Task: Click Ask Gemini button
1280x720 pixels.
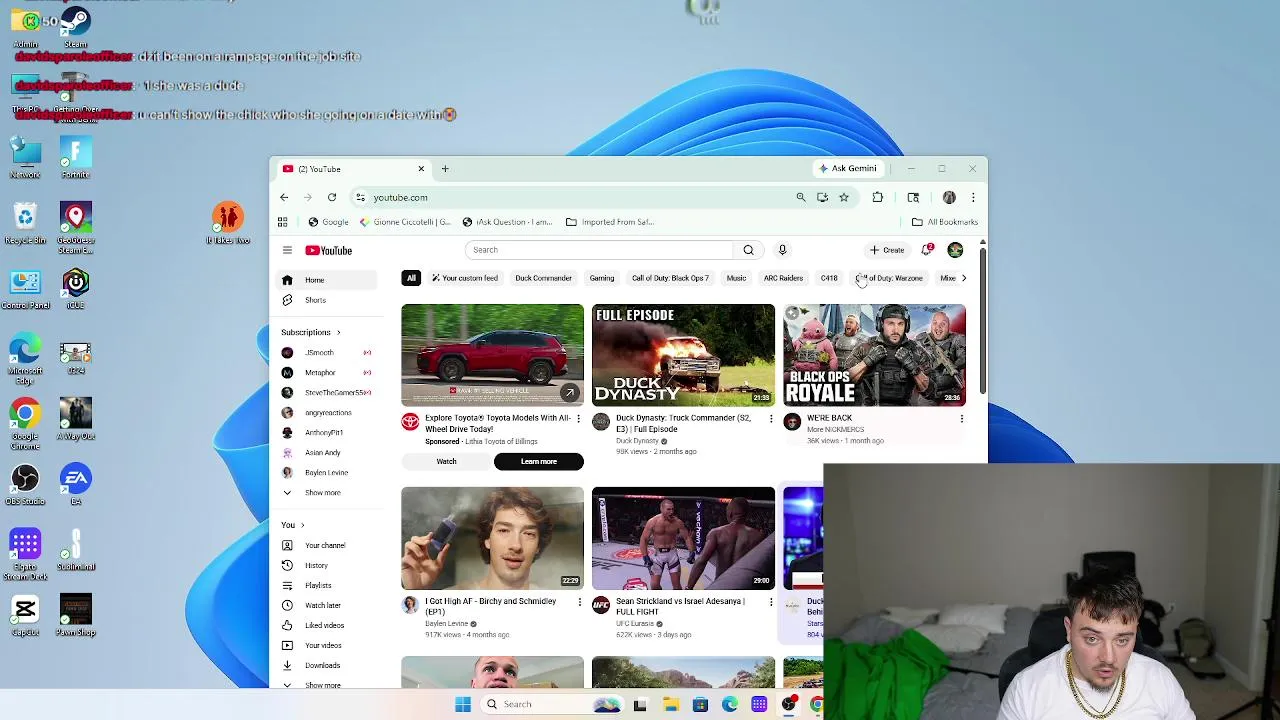Action: pyautogui.click(x=848, y=169)
